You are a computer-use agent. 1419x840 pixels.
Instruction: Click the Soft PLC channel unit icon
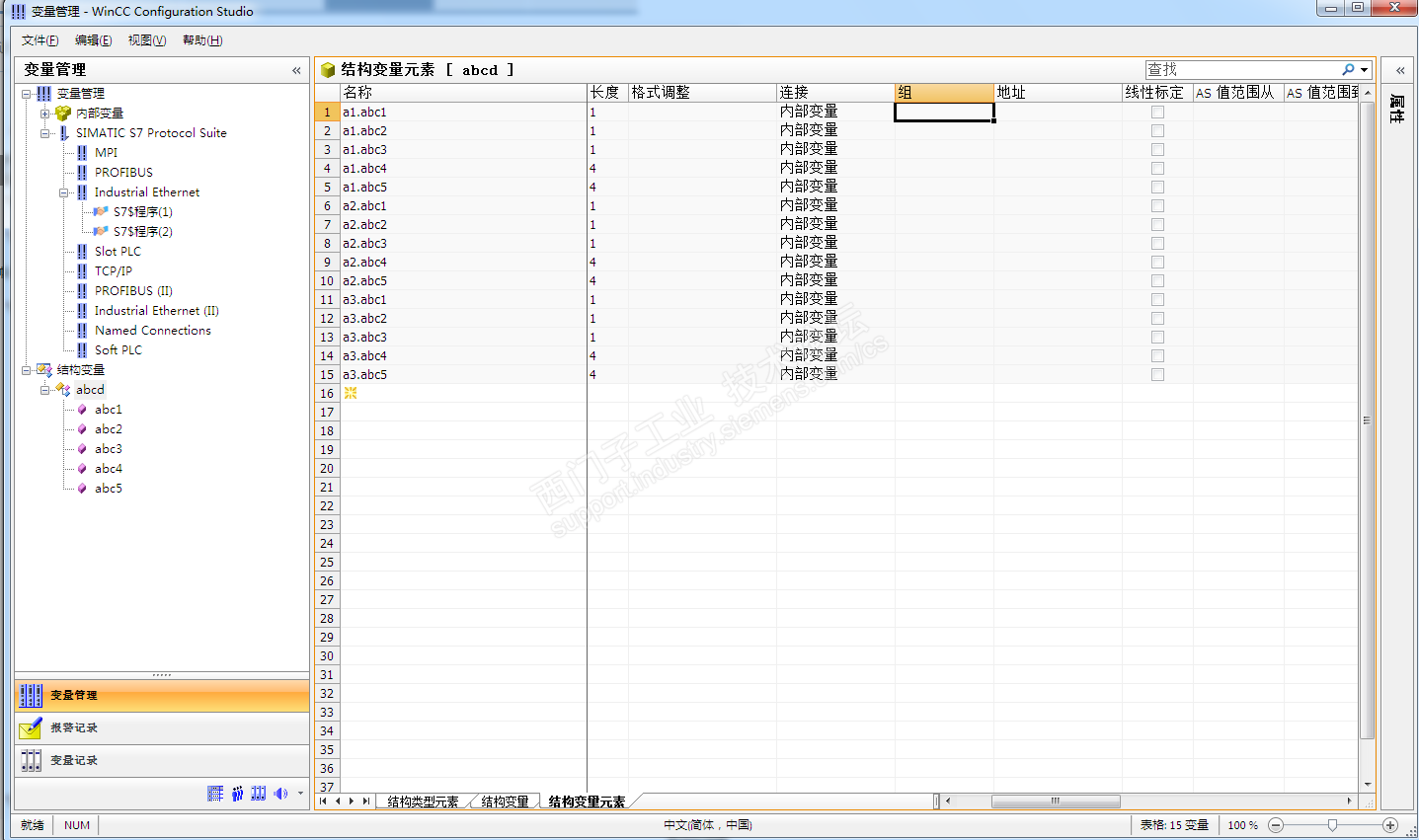82,350
